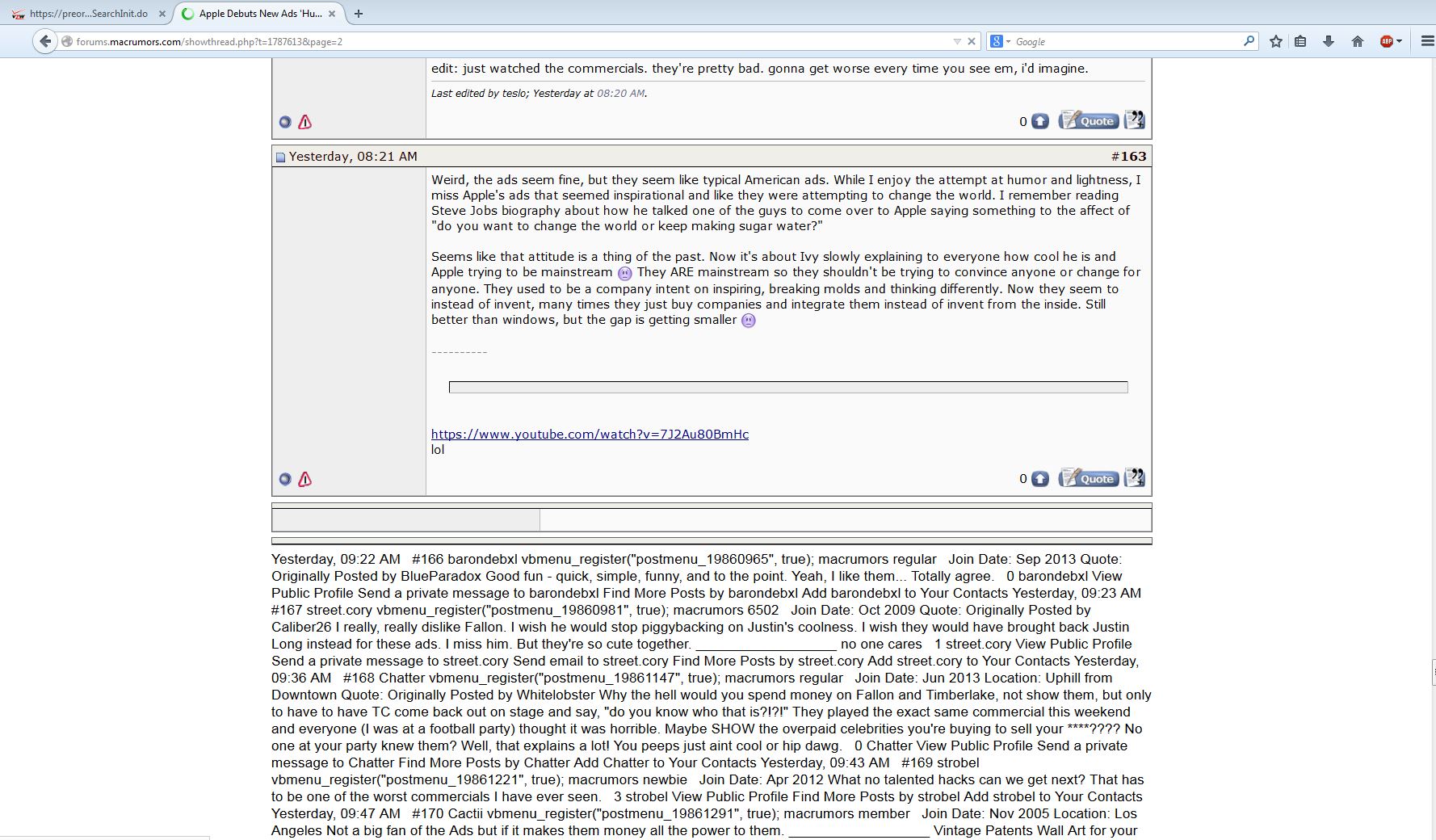Upvote teslo's post with arrow icon

click(x=1040, y=121)
